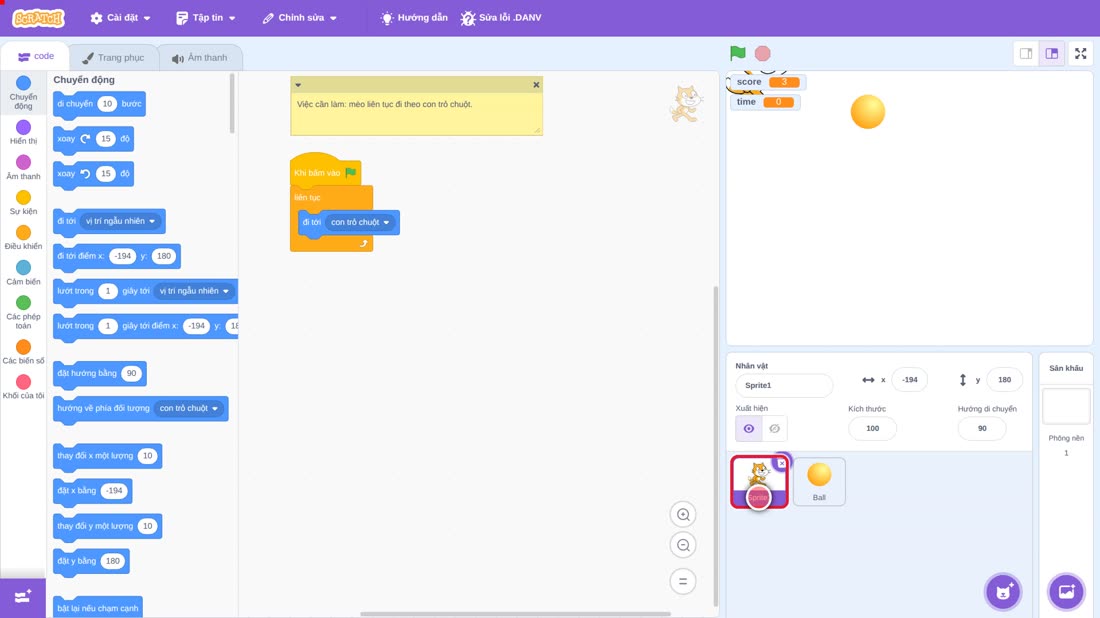
Task: Open the Cài đặt menu
Action: click(x=121, y=18)
